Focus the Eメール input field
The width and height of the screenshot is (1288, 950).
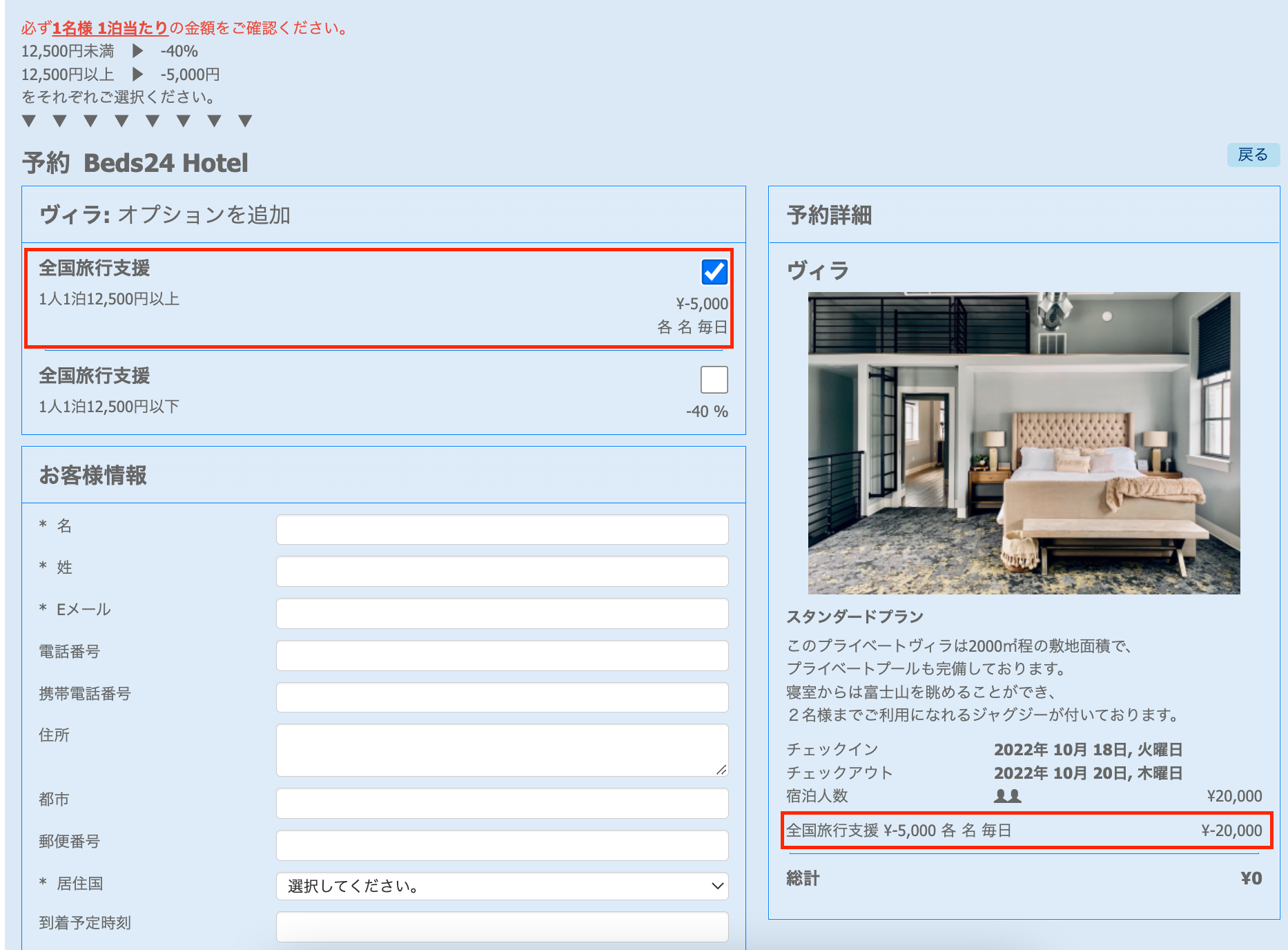[x=502, y=614]
